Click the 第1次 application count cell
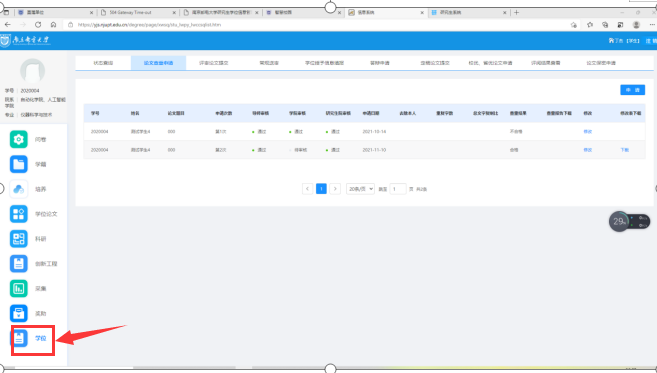Image resolution: width=657 pixels, height=373 pixels. click(x=220, y=132)
